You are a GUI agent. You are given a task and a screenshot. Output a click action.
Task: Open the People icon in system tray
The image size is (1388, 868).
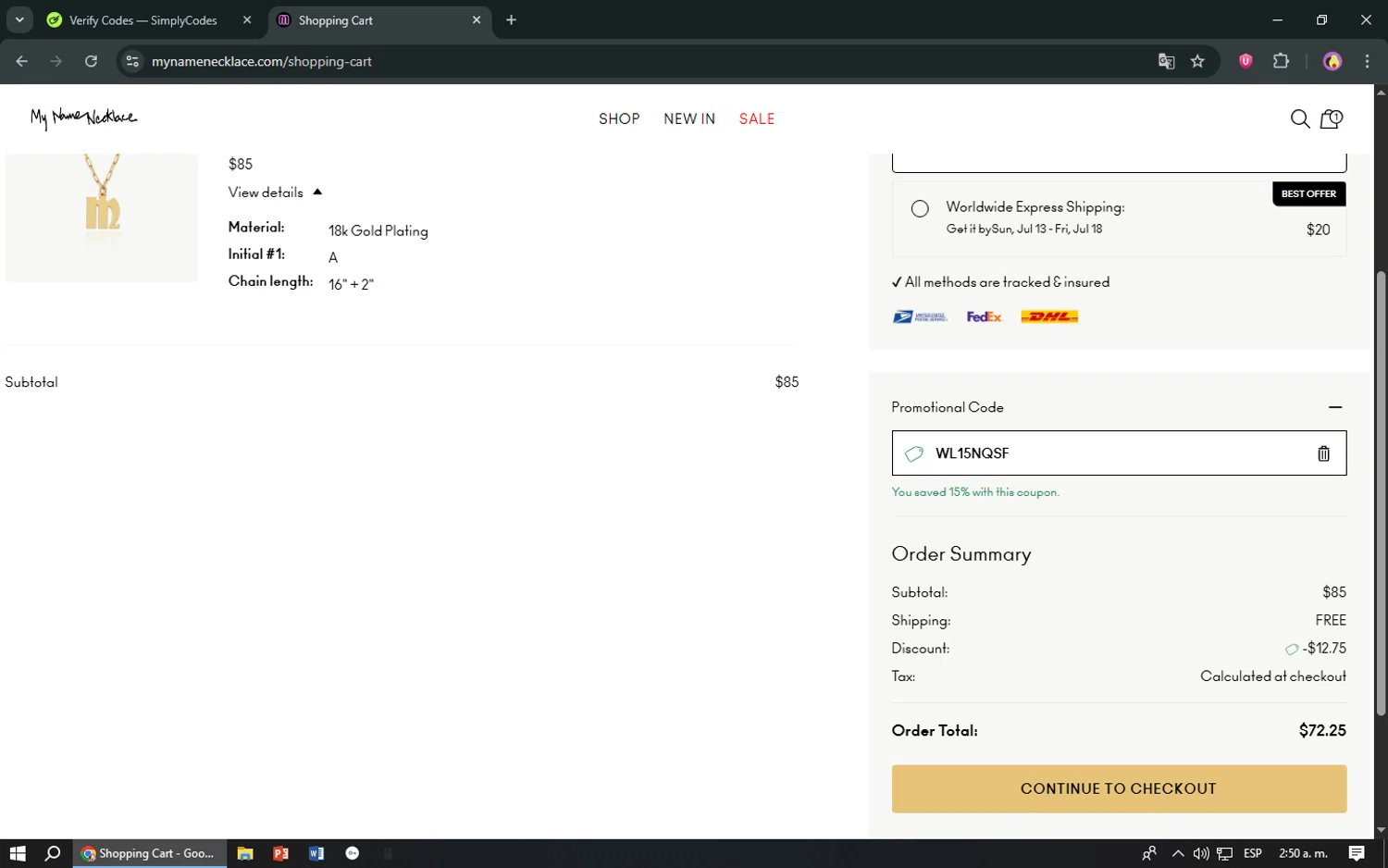1149,853
